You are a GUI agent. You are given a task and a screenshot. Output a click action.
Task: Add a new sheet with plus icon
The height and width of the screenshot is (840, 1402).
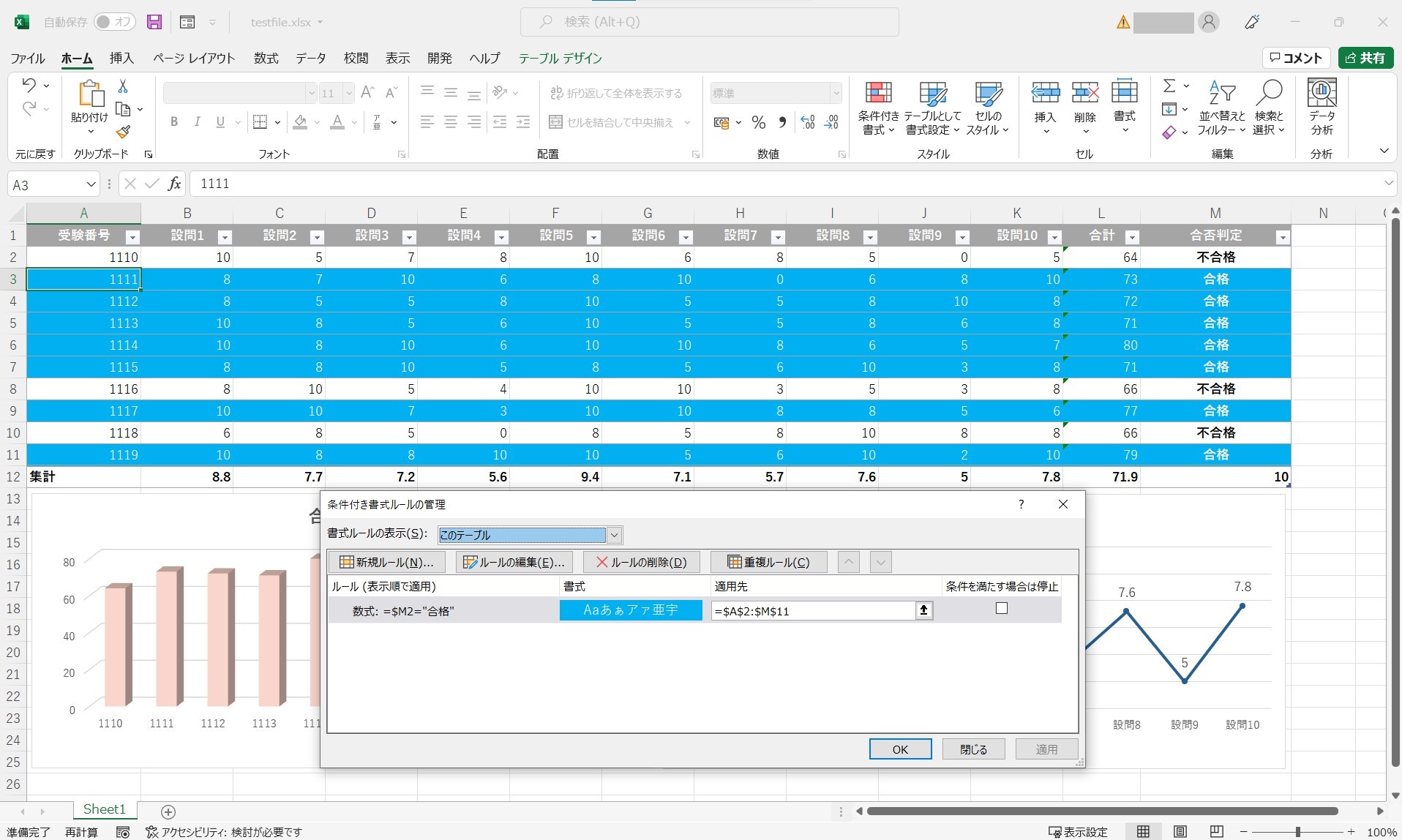click(x=168, y=811)
